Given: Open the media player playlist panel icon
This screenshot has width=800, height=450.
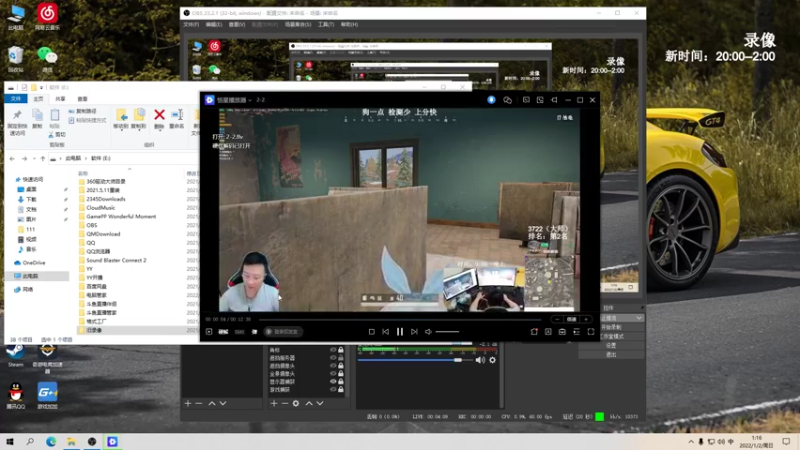Looking at the screenshot, I should [x=577, y=332].
